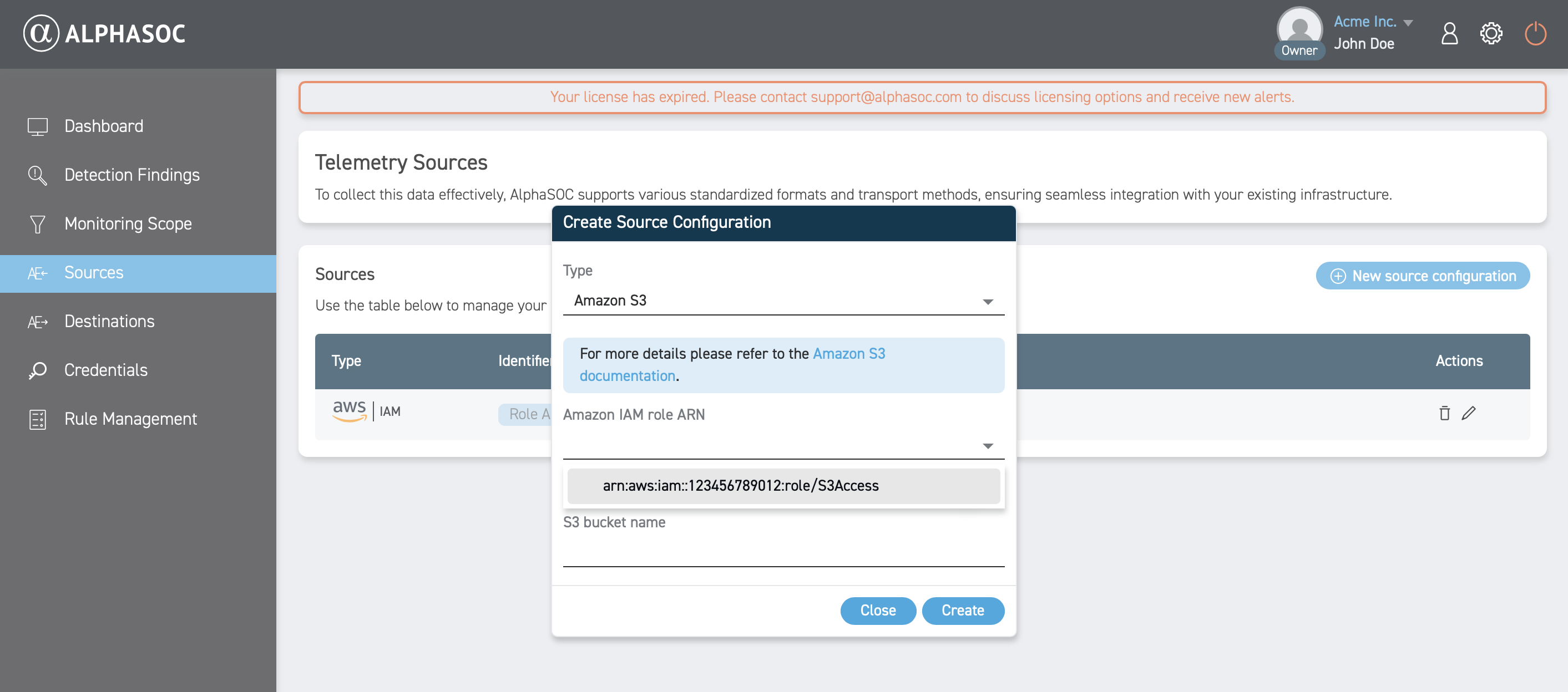Click the power logout icon

point(1535,33)
